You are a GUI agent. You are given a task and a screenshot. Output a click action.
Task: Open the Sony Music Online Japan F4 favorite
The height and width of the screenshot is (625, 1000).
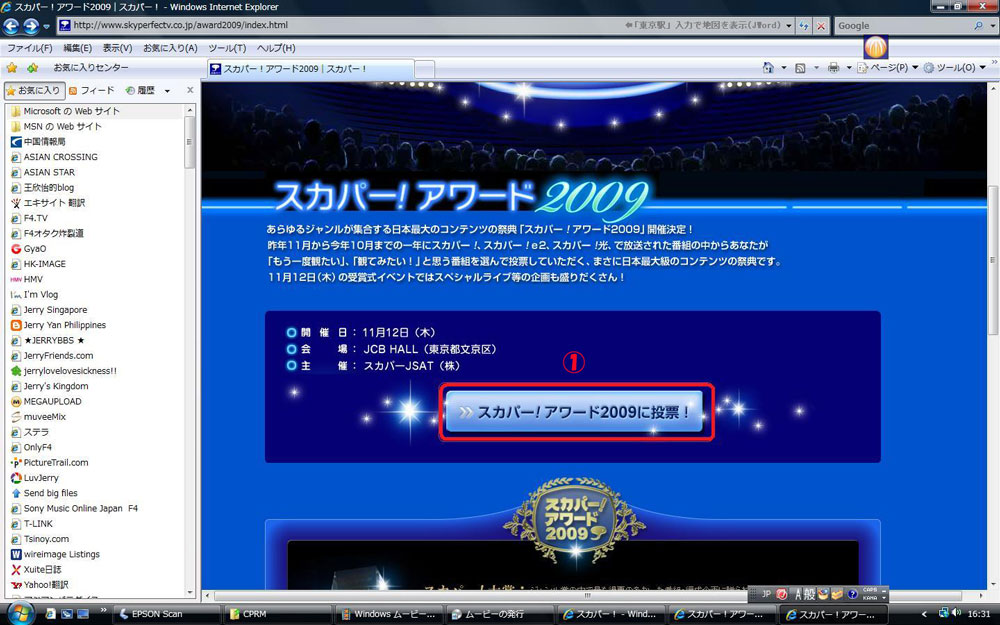[74, 509]
